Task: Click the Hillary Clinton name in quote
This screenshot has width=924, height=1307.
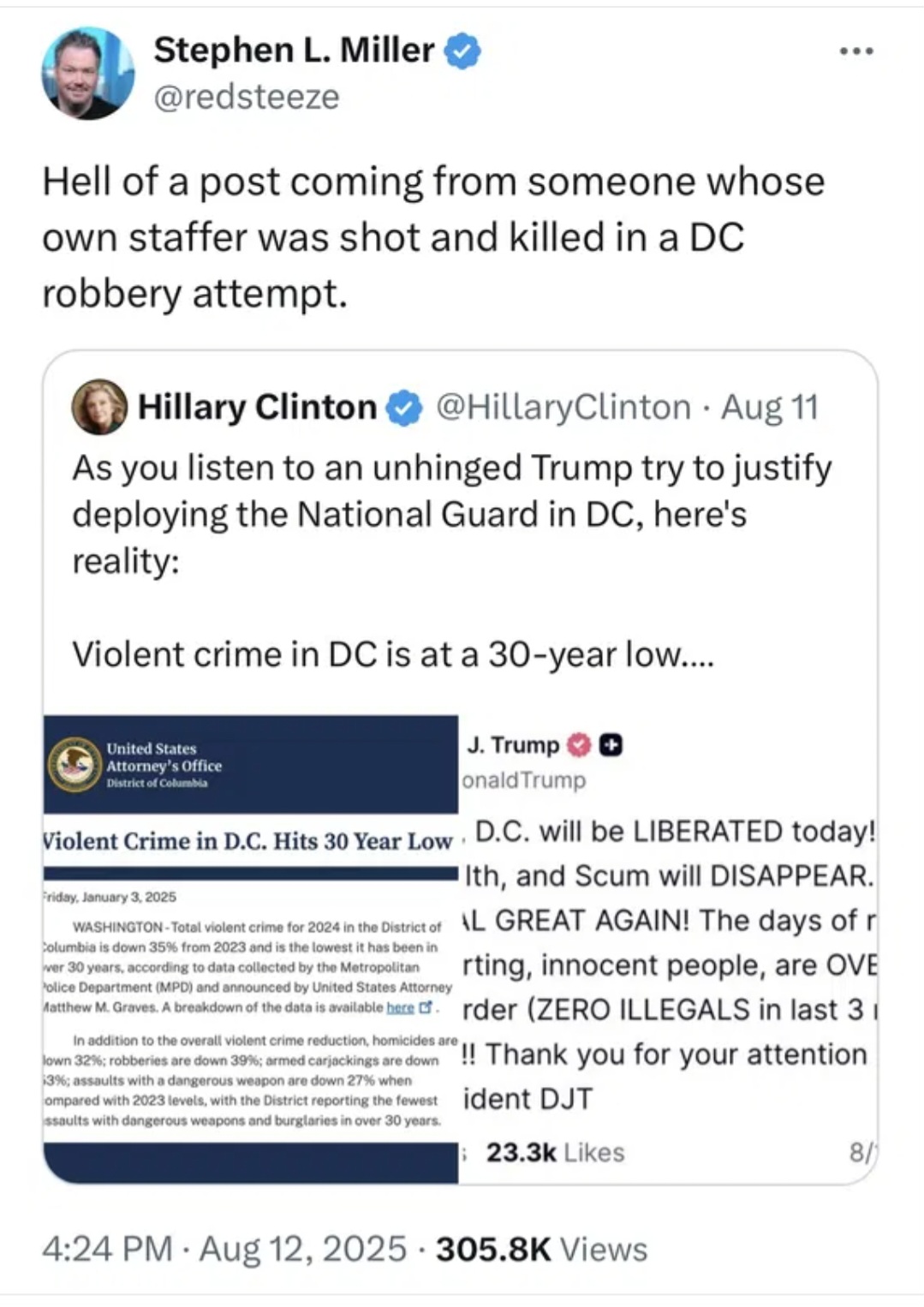Action: [x=257, y=408]
